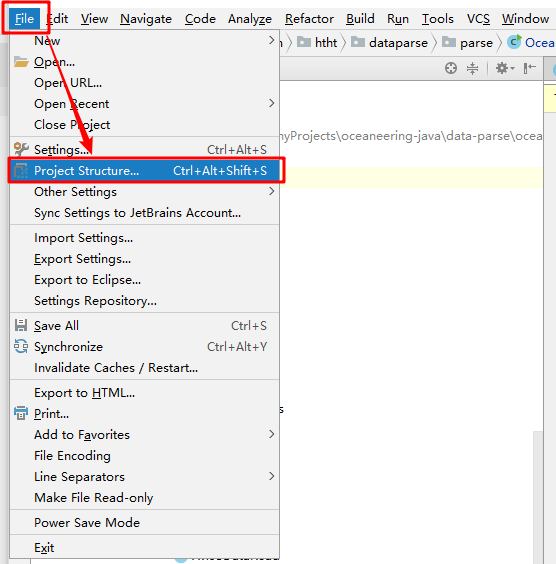Open the Run menu
556x564 pixels.
click(x=398, y=19)
